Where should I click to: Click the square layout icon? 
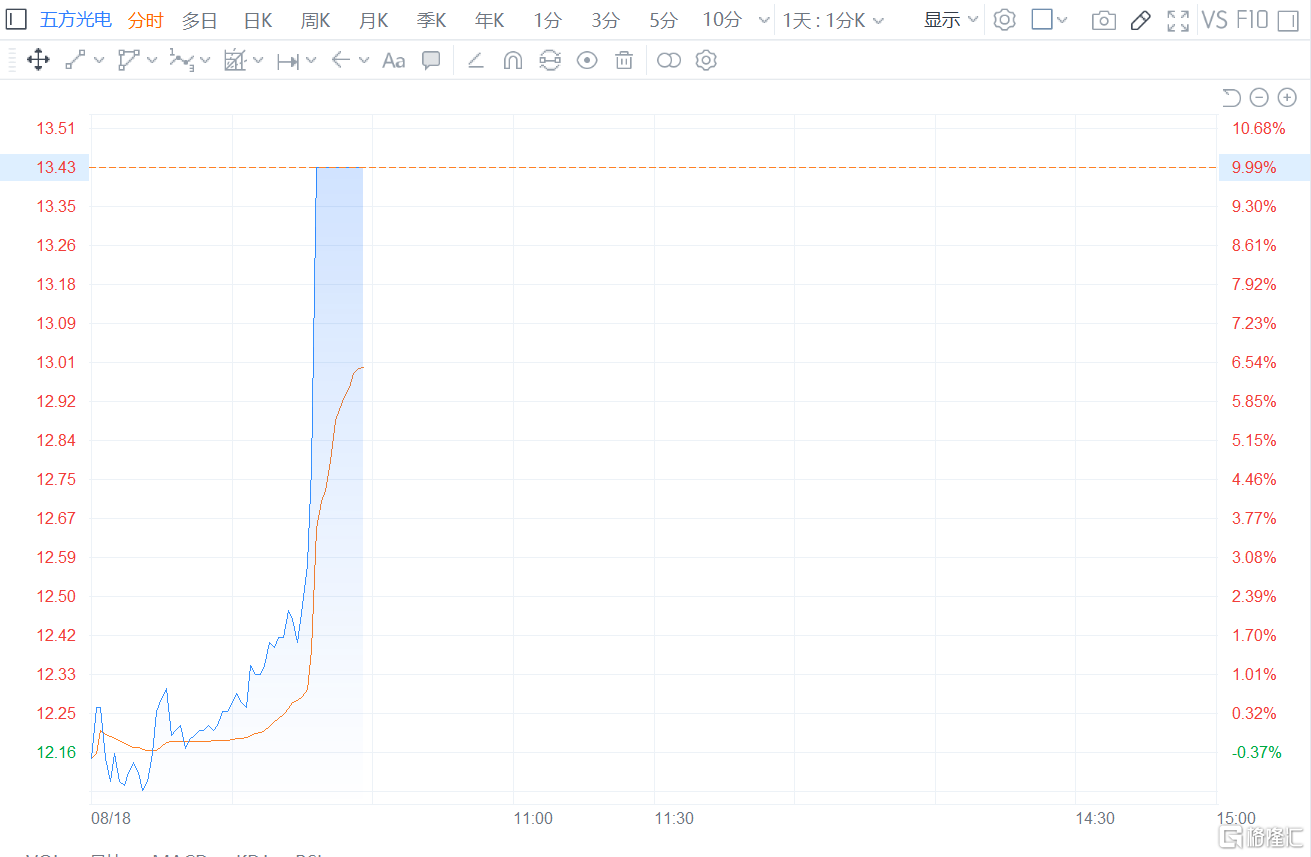pyautogui.click(x=1042, y=20)
